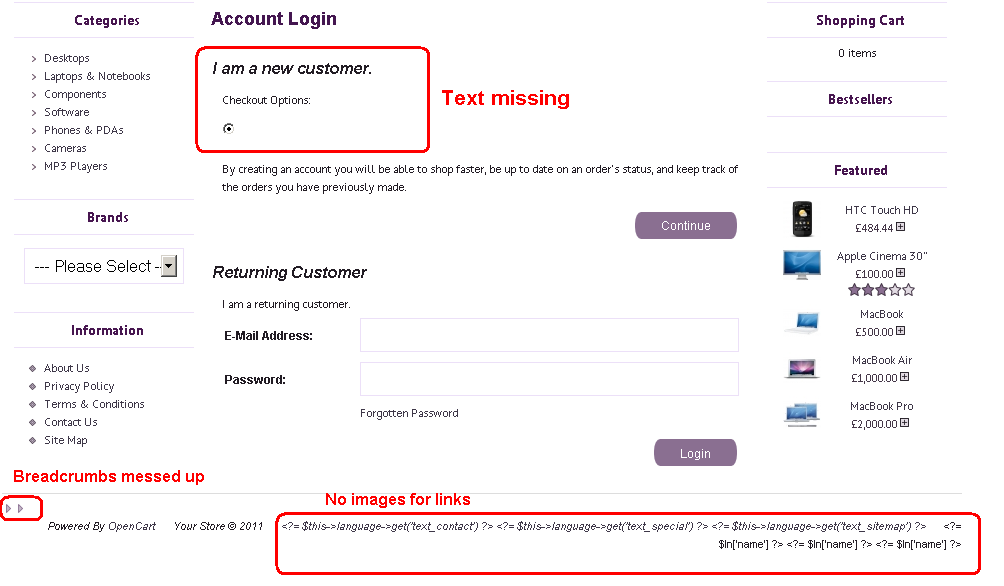Click the plus icon next to Apple Cinema price
Viewport: 1004px width, 586px height.
point(900,273)
